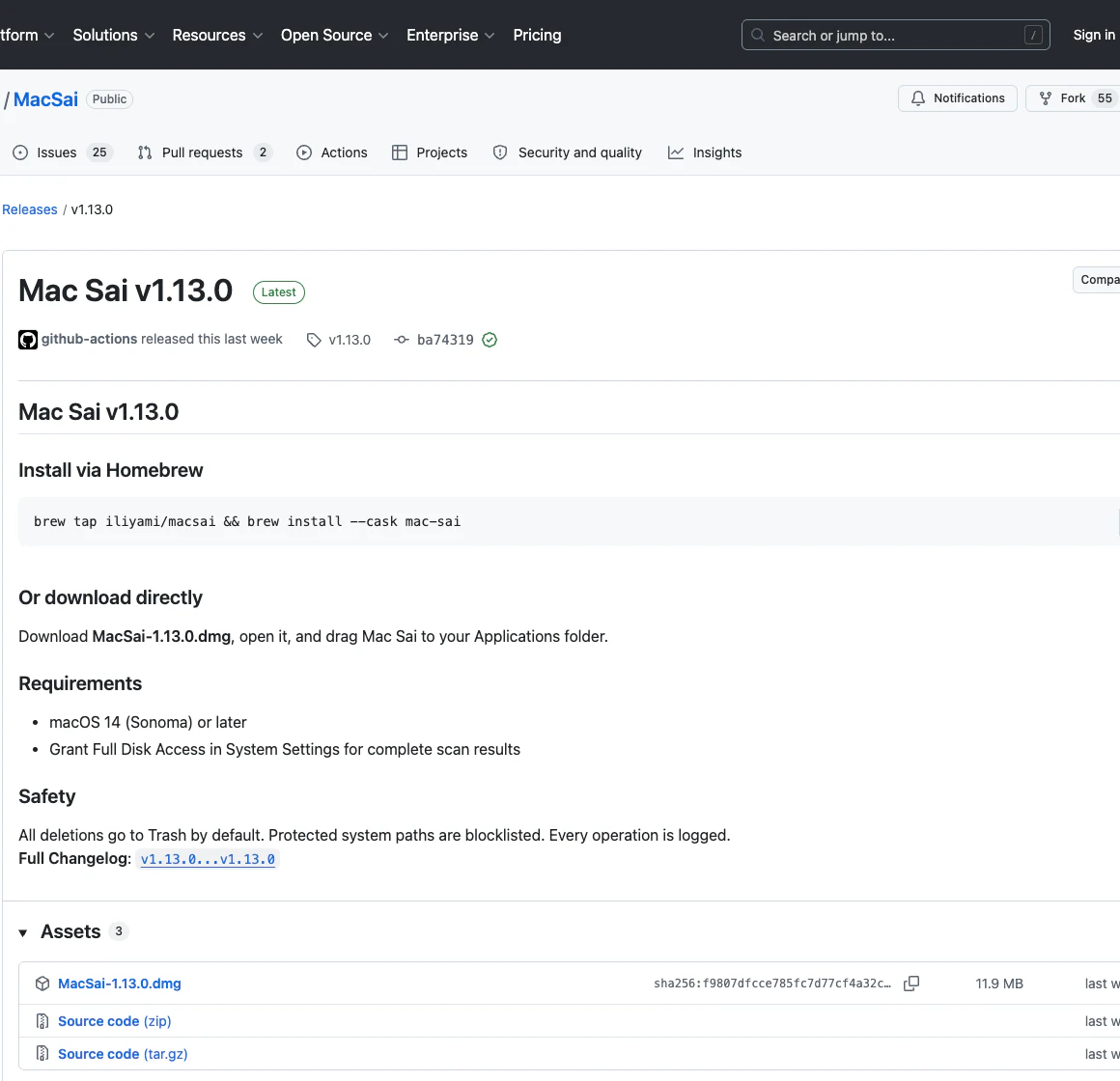Copy the sha256 checksum to clipboard
Screen dimensions: 1120x1081
910,984
